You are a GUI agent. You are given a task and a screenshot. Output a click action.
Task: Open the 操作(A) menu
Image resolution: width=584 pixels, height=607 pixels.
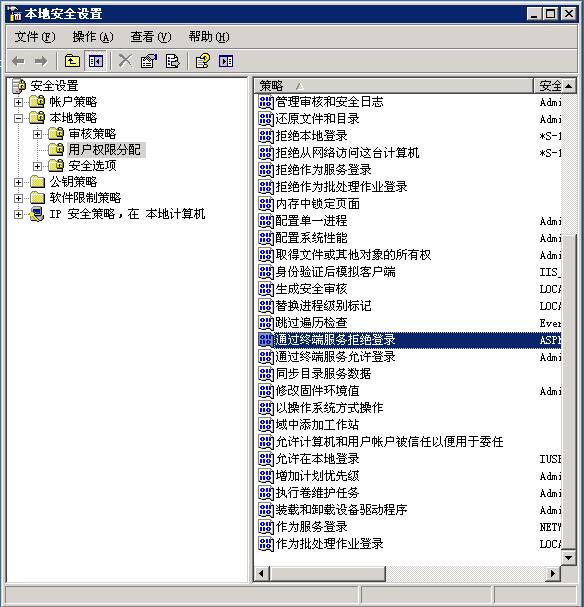[x=93, y=37]
